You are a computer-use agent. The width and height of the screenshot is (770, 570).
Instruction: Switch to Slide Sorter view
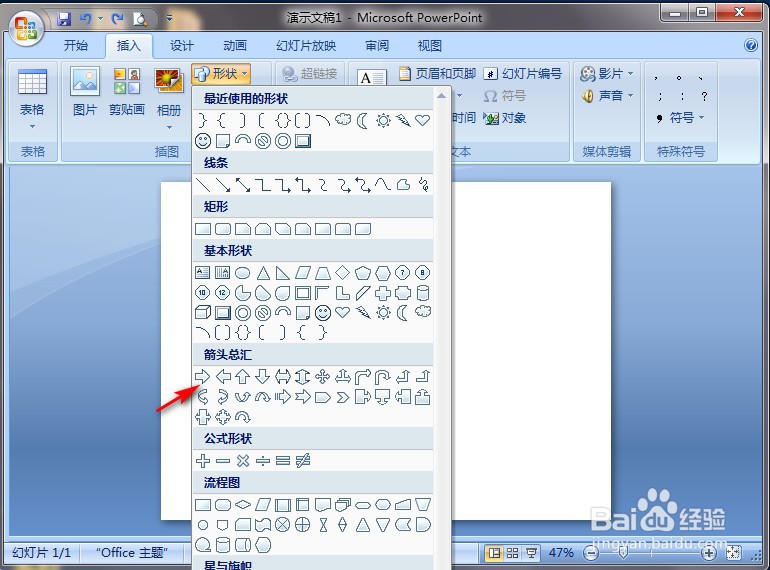[x=512, y=553]
